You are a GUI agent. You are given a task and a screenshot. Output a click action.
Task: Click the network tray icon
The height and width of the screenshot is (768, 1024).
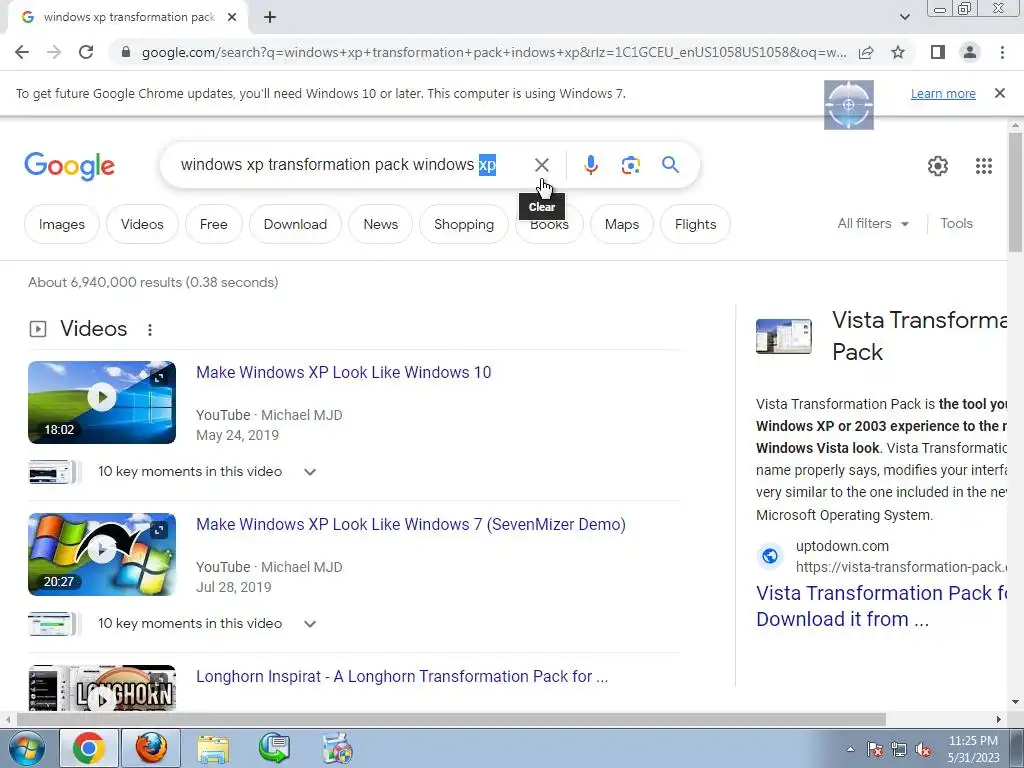coord(899,750)
